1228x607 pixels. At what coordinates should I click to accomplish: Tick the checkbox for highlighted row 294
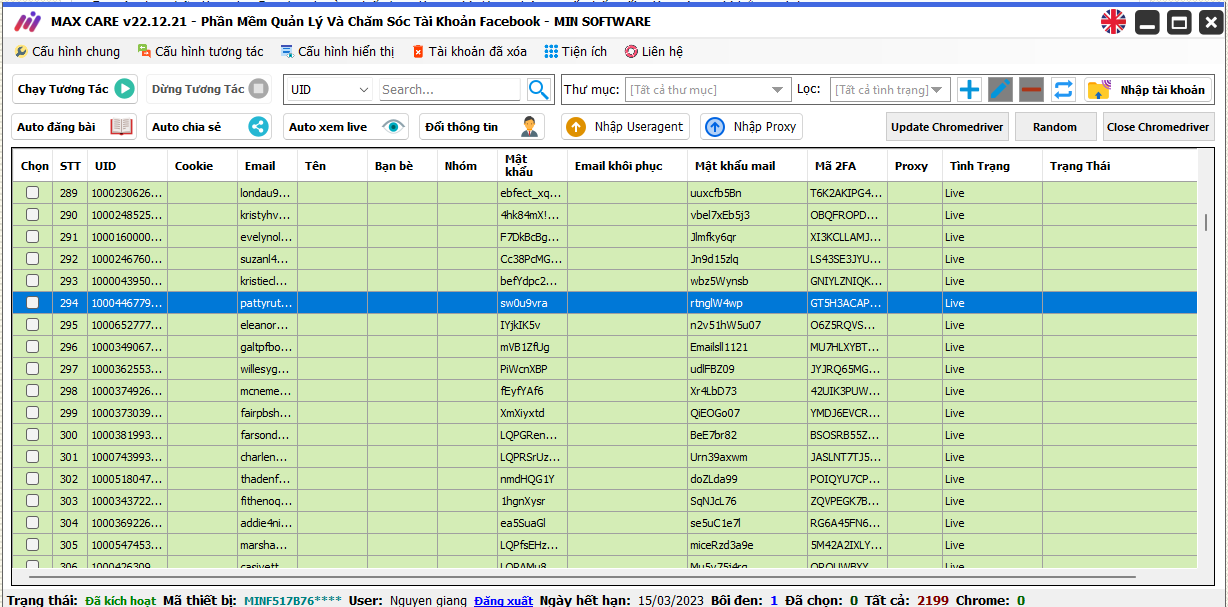pyautogui.click(x=33, y=303)
